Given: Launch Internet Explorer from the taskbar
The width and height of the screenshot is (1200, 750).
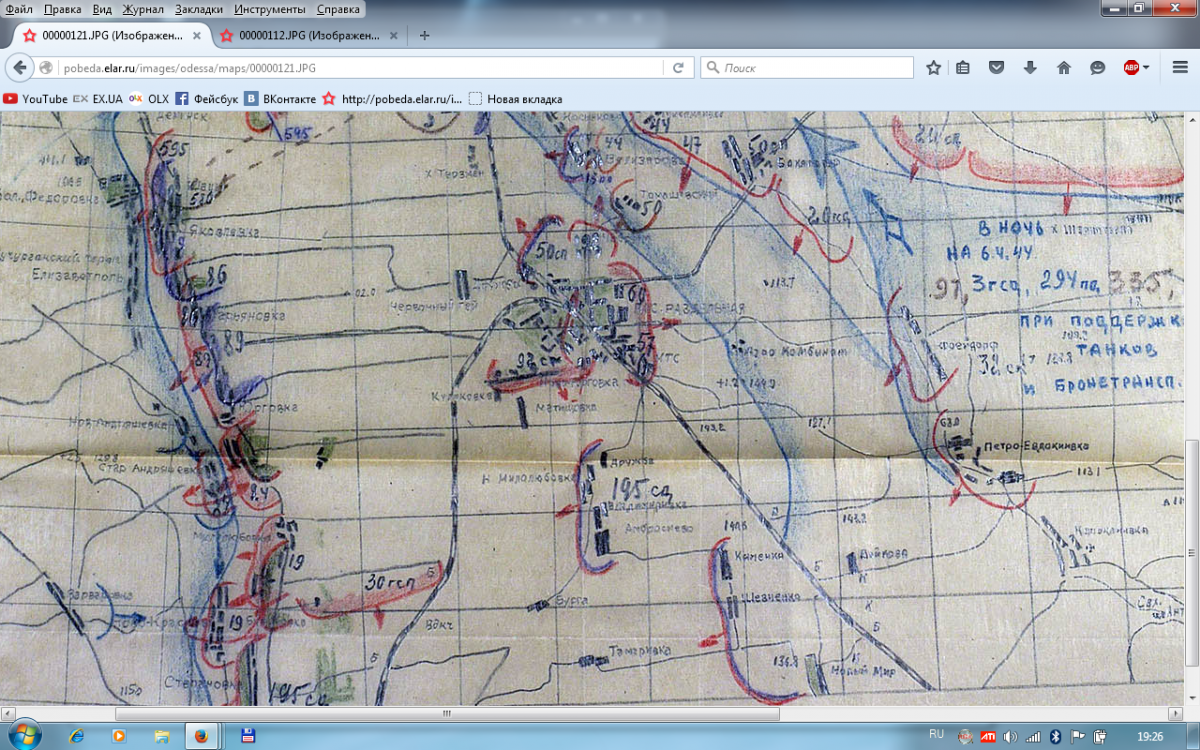Looking at the screenshot, I should 77,736.
